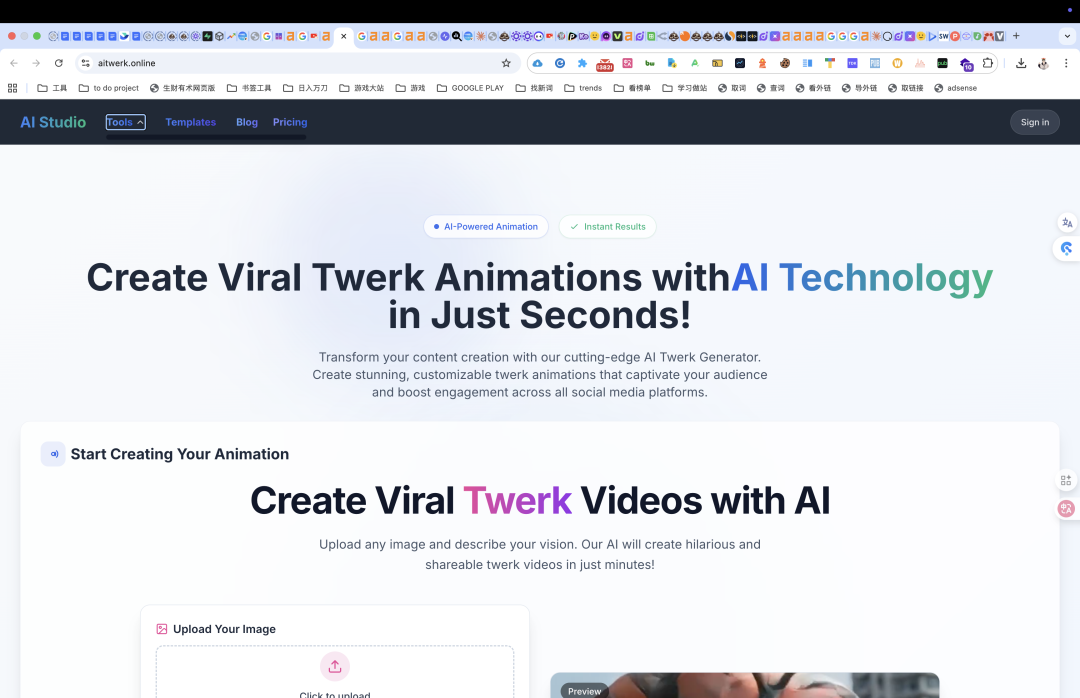Open the Chrome profile avatar

click(1043, 63)
